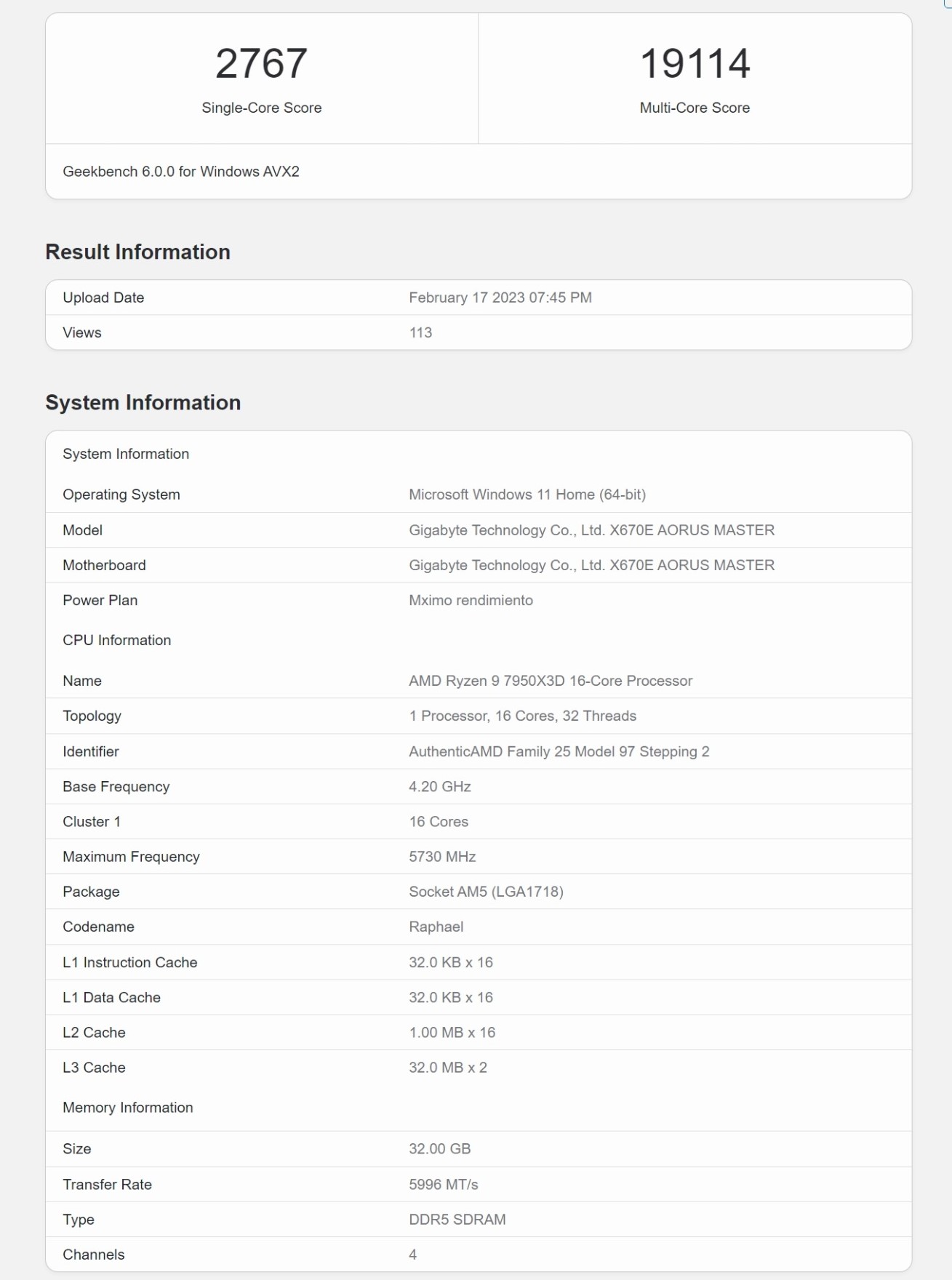The height and width of the screenshot is (1280, 952).
Task: Select the L2 Cache value 1.00 MB x 16
Action: (452, 1033)
